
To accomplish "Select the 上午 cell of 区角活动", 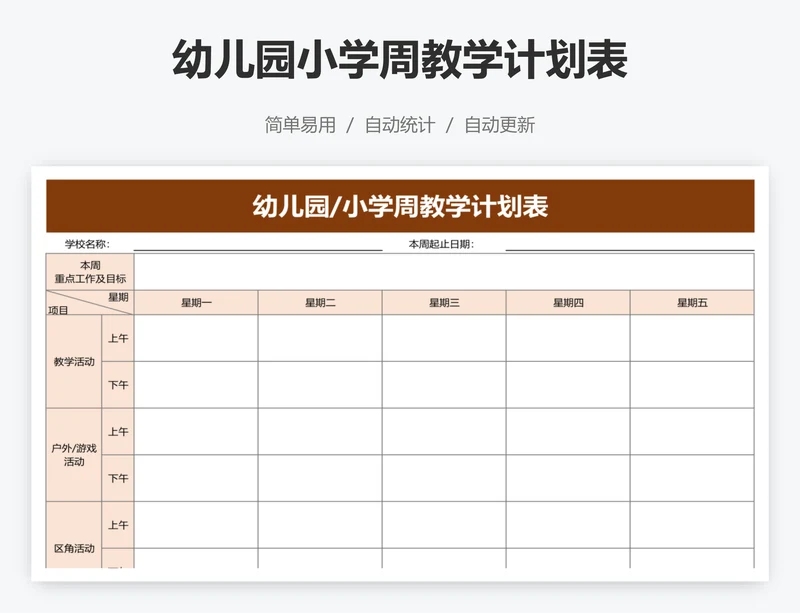I will coord(118,525).
